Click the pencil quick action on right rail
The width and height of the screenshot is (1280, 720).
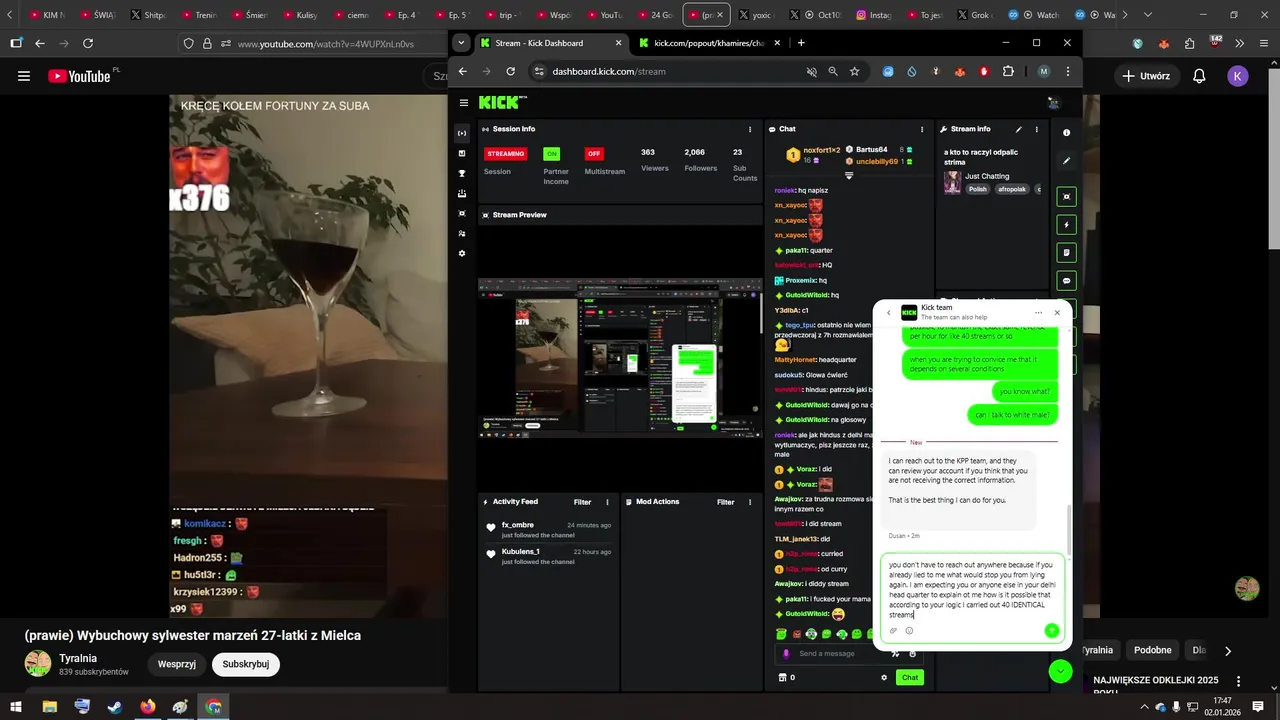pyautogui.click(x=1066, y=160)
